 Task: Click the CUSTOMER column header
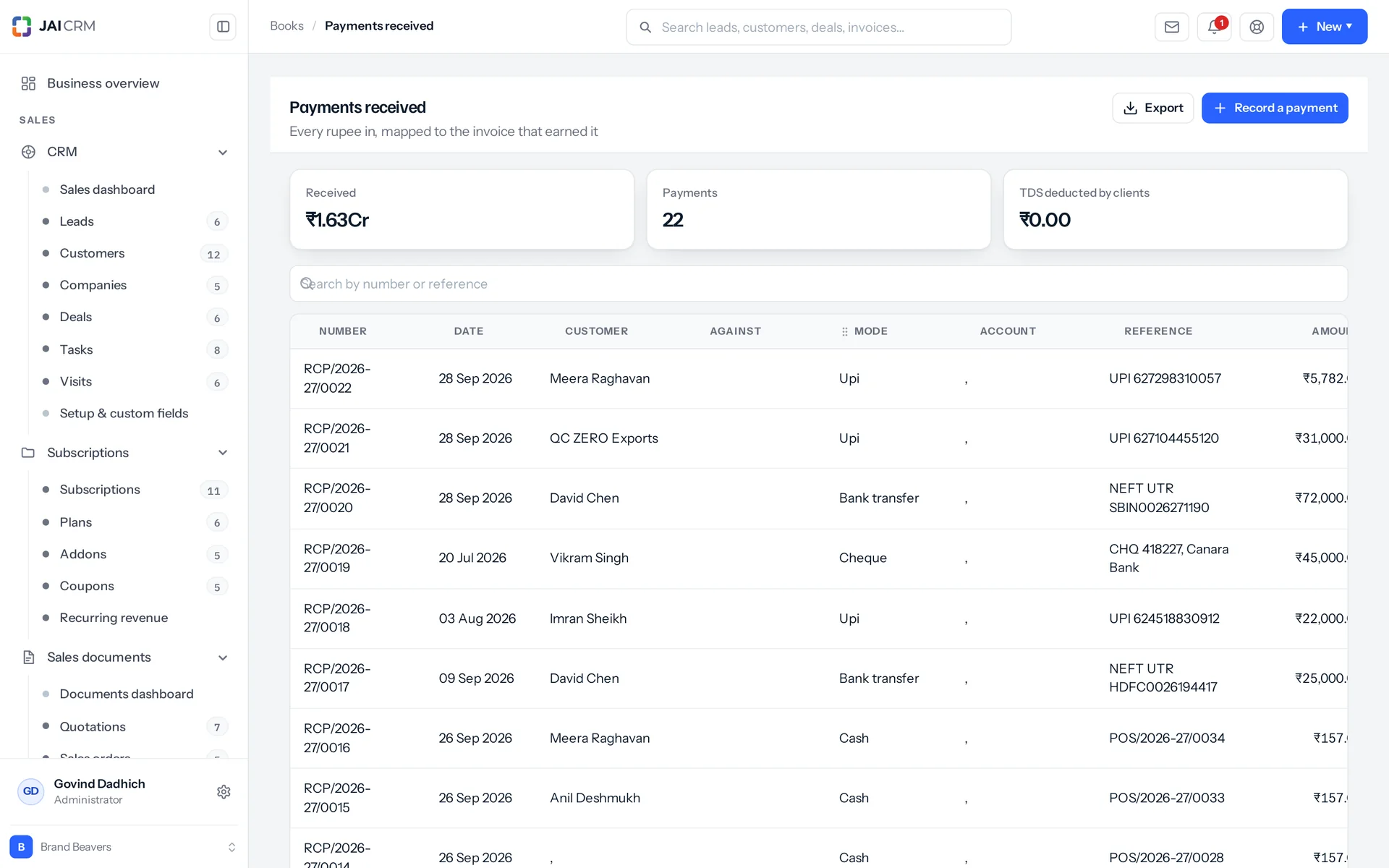click(596, 331)
